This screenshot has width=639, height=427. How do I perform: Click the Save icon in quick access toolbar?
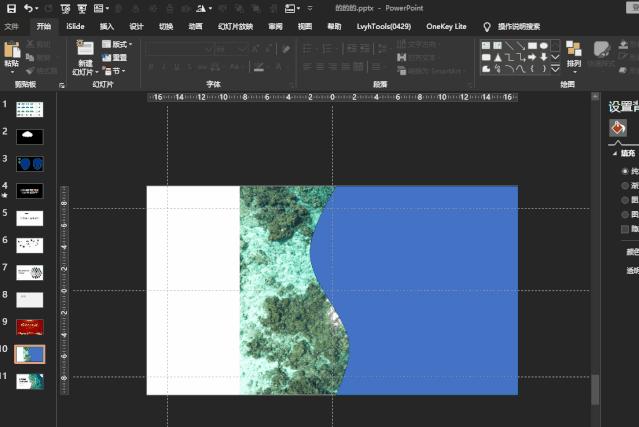pyautogui.click(x=9, y=8)
